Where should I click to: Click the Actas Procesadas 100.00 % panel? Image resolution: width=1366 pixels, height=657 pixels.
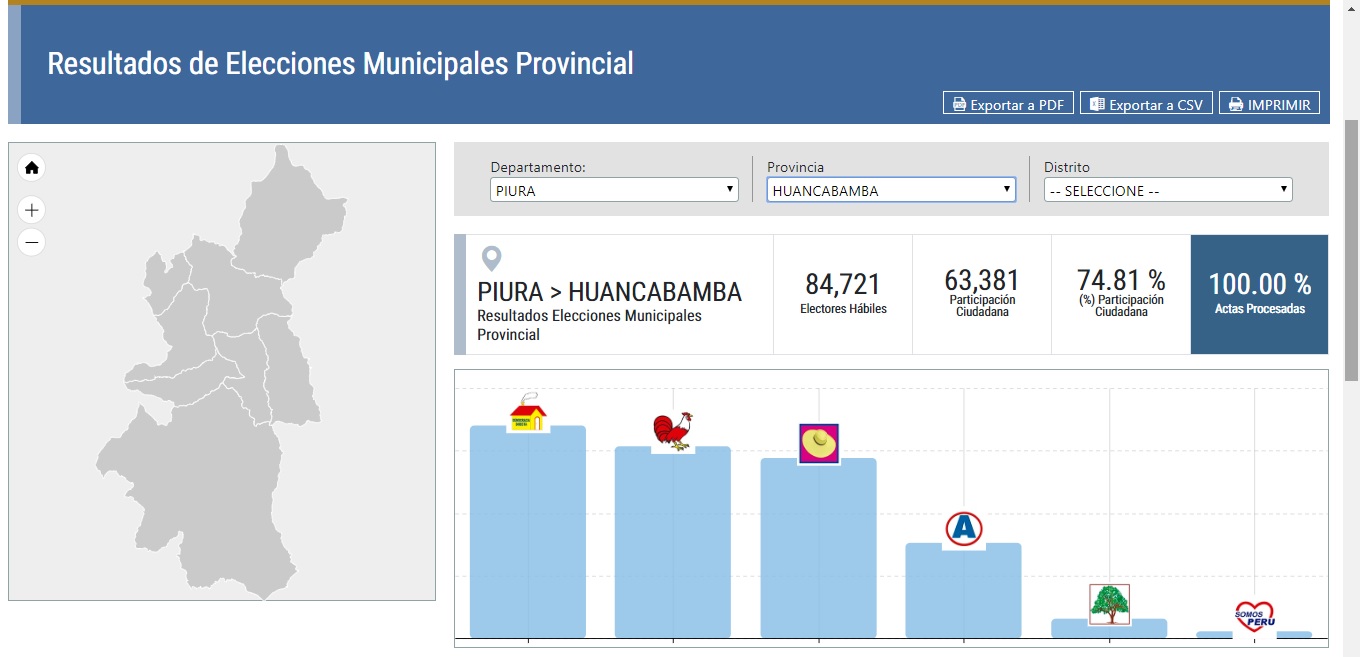pyautogui.click(x=1259, y=294)
